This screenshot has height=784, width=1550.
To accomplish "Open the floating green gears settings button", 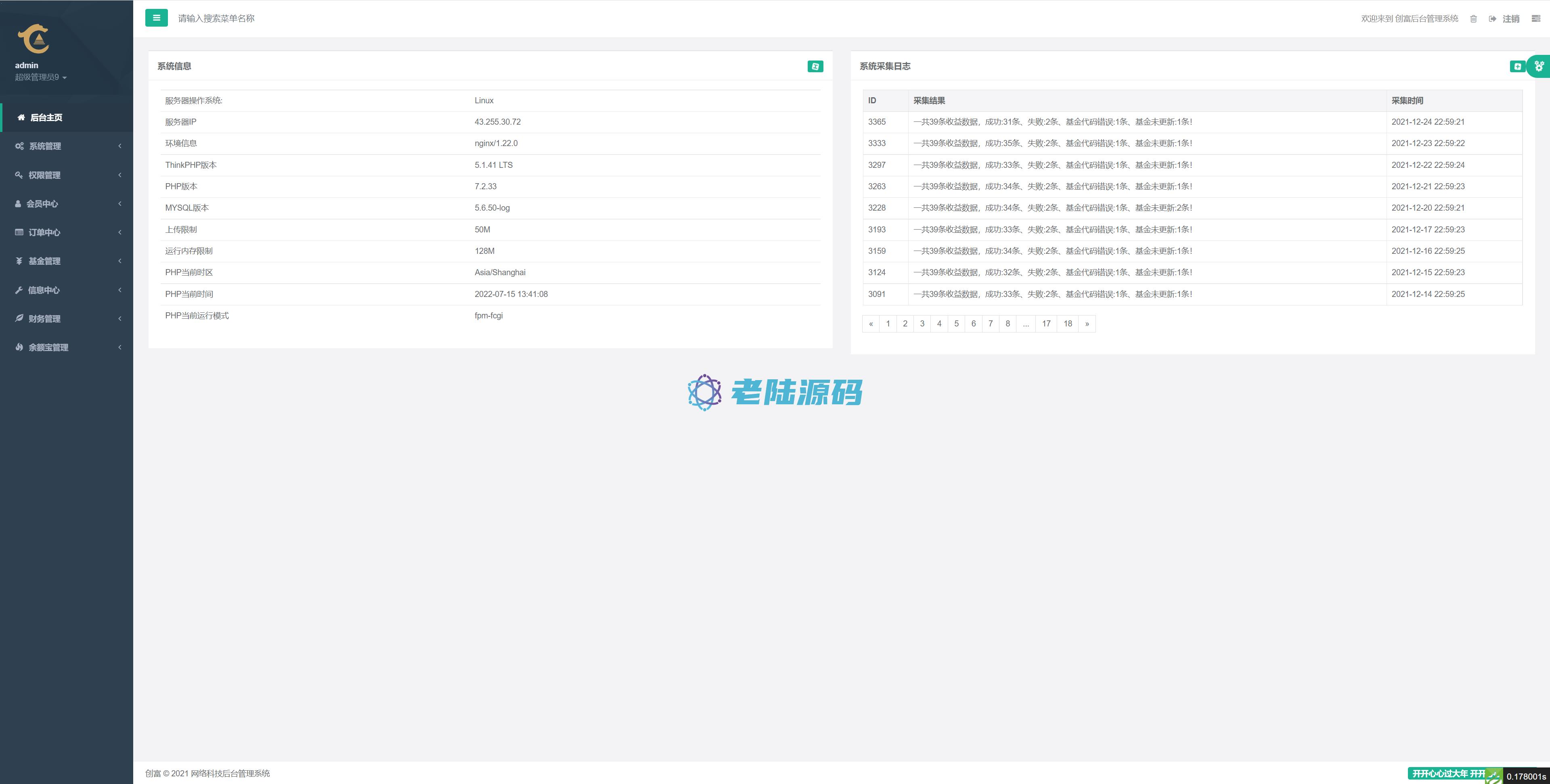I will 1539,66.
